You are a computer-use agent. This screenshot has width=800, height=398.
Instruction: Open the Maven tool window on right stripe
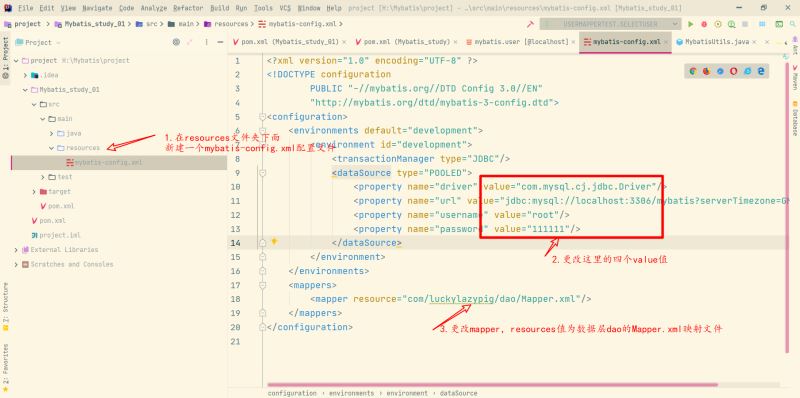(x=795, y=77)
